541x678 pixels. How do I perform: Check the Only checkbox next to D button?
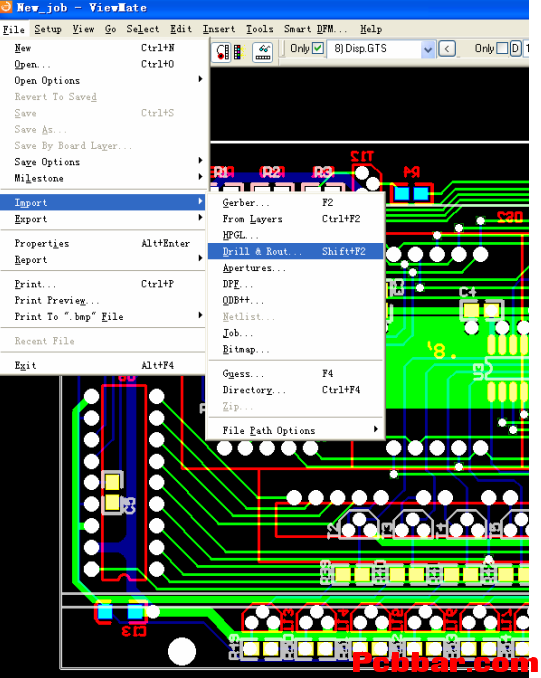(x=502, y=48)
